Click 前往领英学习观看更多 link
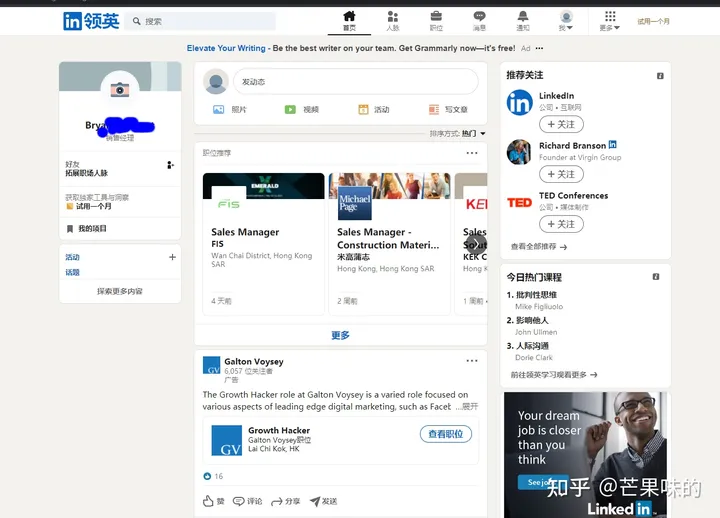Viewport: 720px width, 518px height. point(554,375)
